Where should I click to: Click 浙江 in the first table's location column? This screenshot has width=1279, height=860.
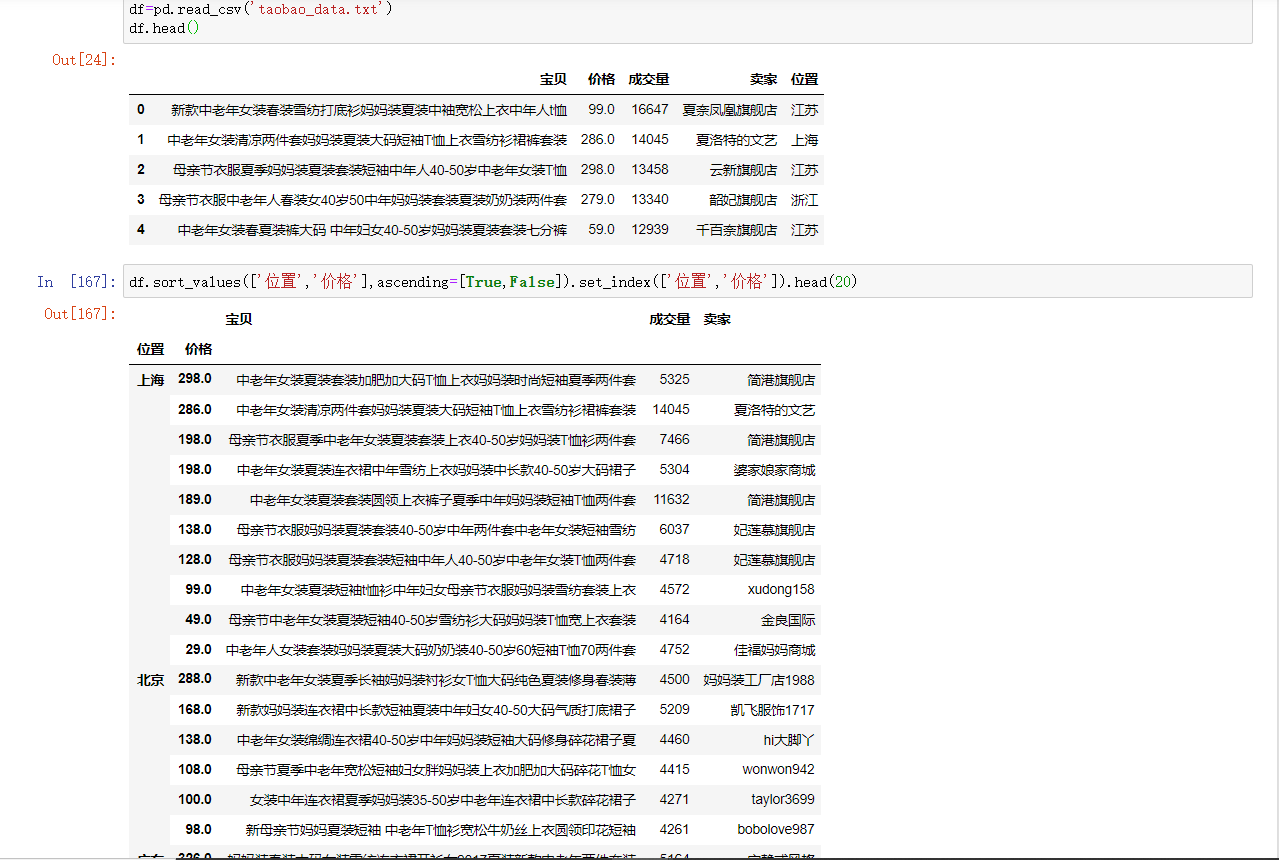tap(804, 200)
